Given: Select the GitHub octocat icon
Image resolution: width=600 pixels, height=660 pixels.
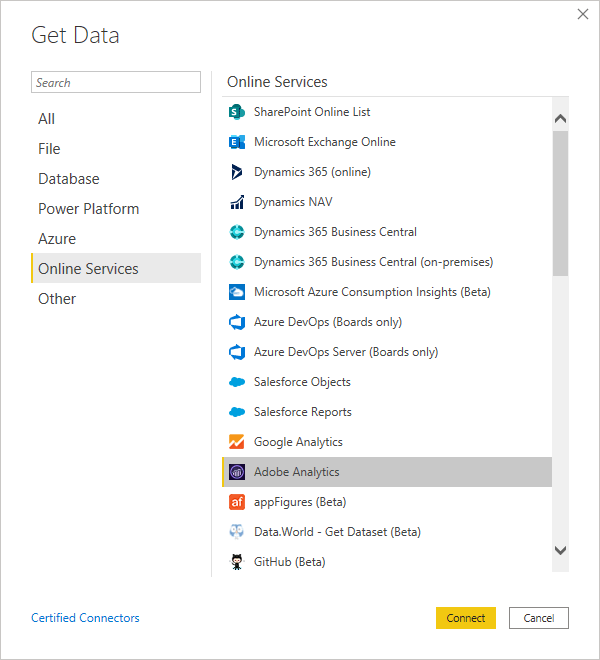Looking at the screenshot, I should [x=237, y=562].
